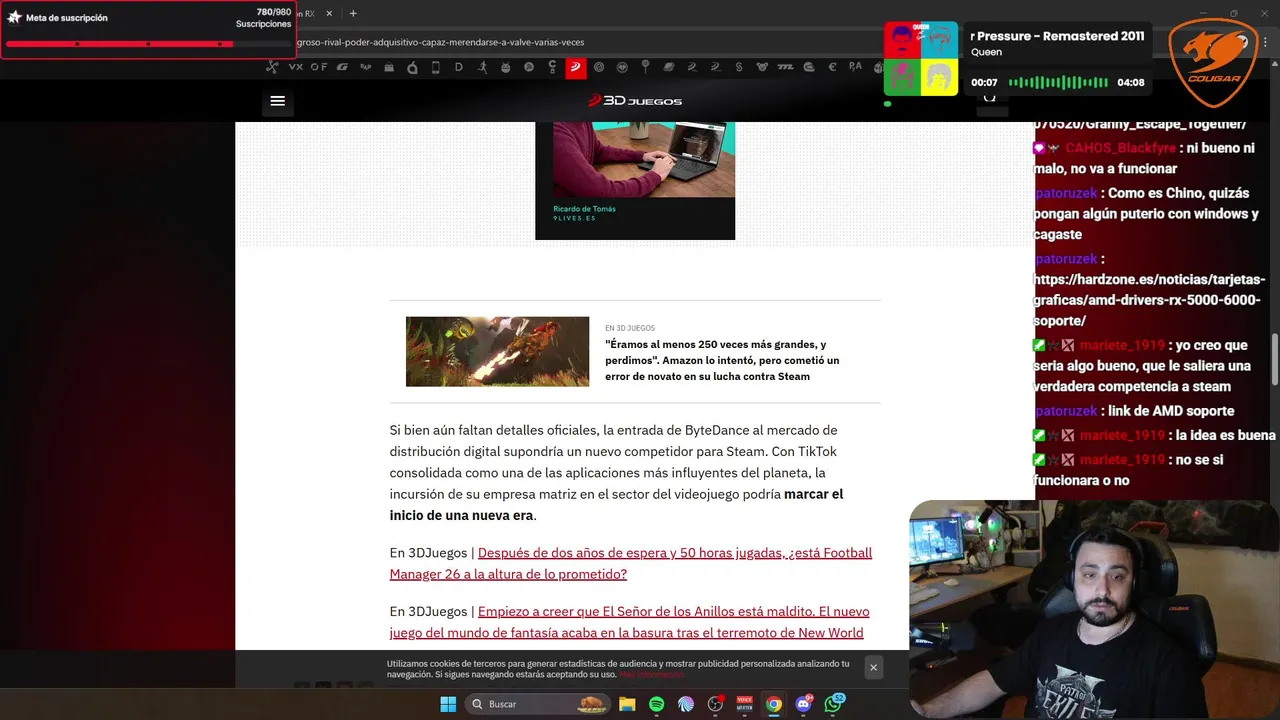This screenshot has width=1280, height=720.
Task: Open the El Señor de los Anillos article link
Action: [x=630, y=622]
